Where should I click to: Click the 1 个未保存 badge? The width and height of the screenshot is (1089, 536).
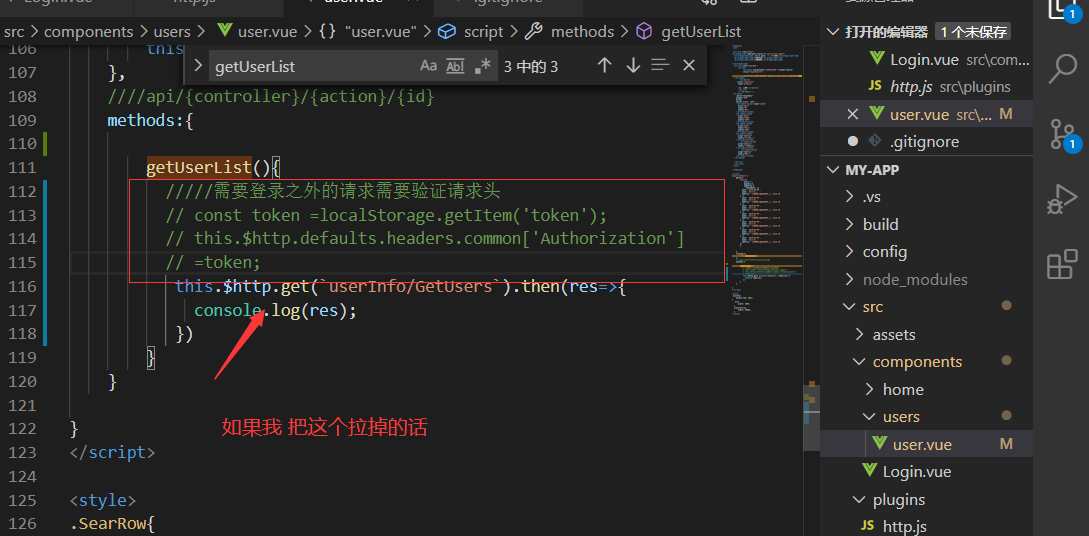coord(972,32)
